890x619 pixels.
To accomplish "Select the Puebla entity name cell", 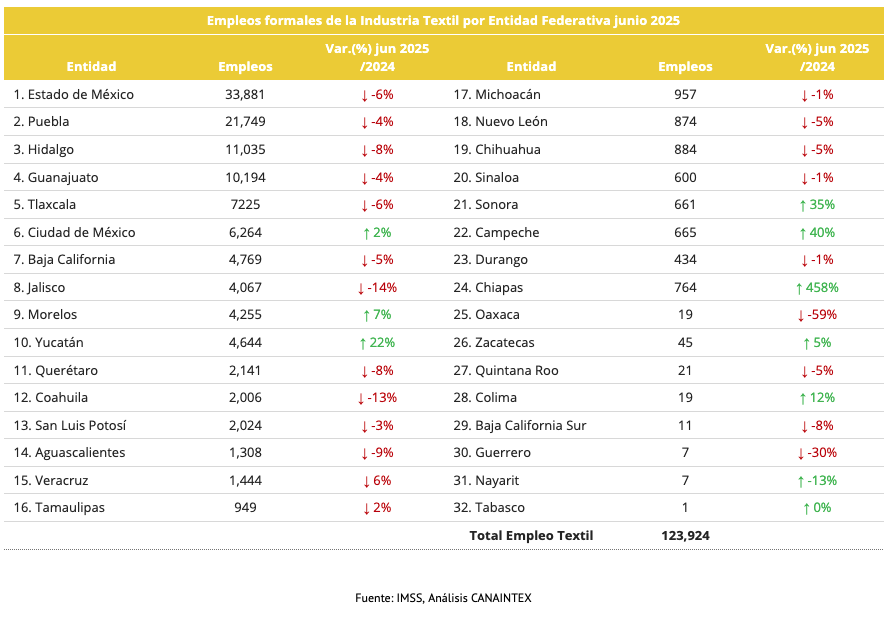I will pos(48,122).
